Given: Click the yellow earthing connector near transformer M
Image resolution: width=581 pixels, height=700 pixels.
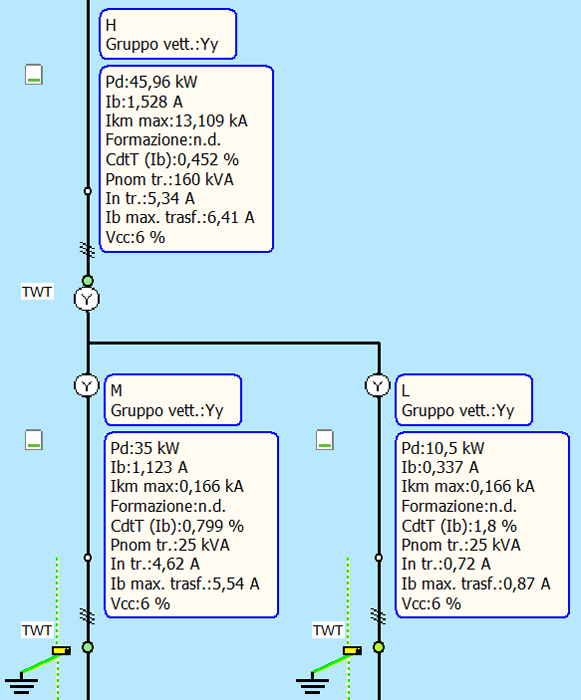Looking at the screenshot, I should point(61,651).
